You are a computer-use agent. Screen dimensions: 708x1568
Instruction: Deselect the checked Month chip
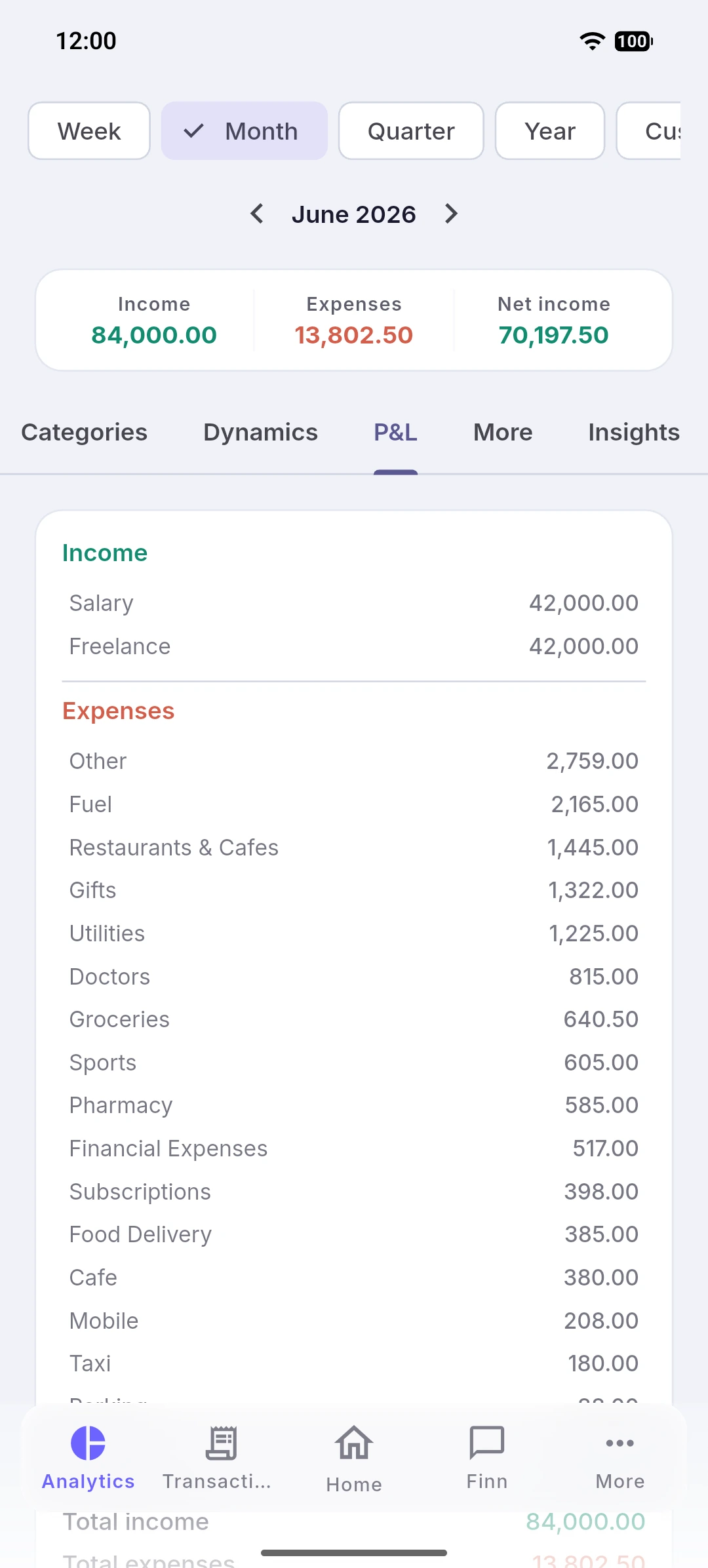coord(245,131)
